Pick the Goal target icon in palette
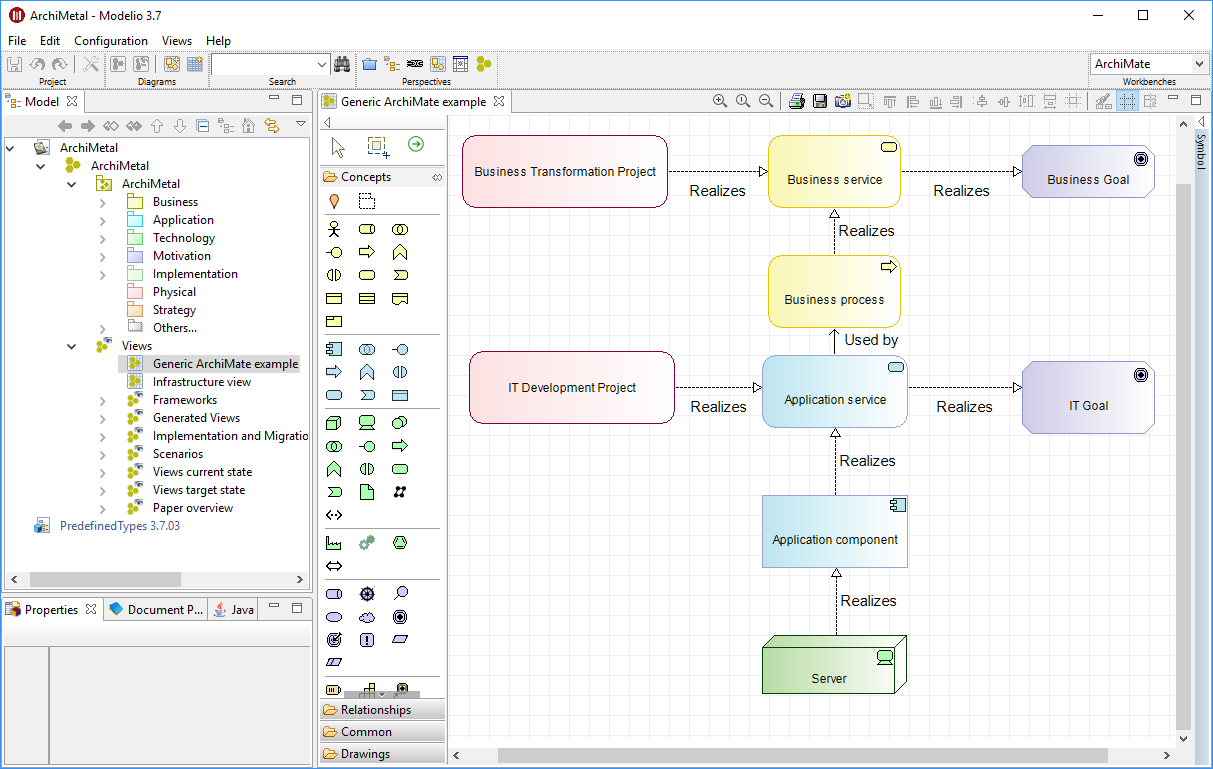1213x769 pixels. point(400,617)
